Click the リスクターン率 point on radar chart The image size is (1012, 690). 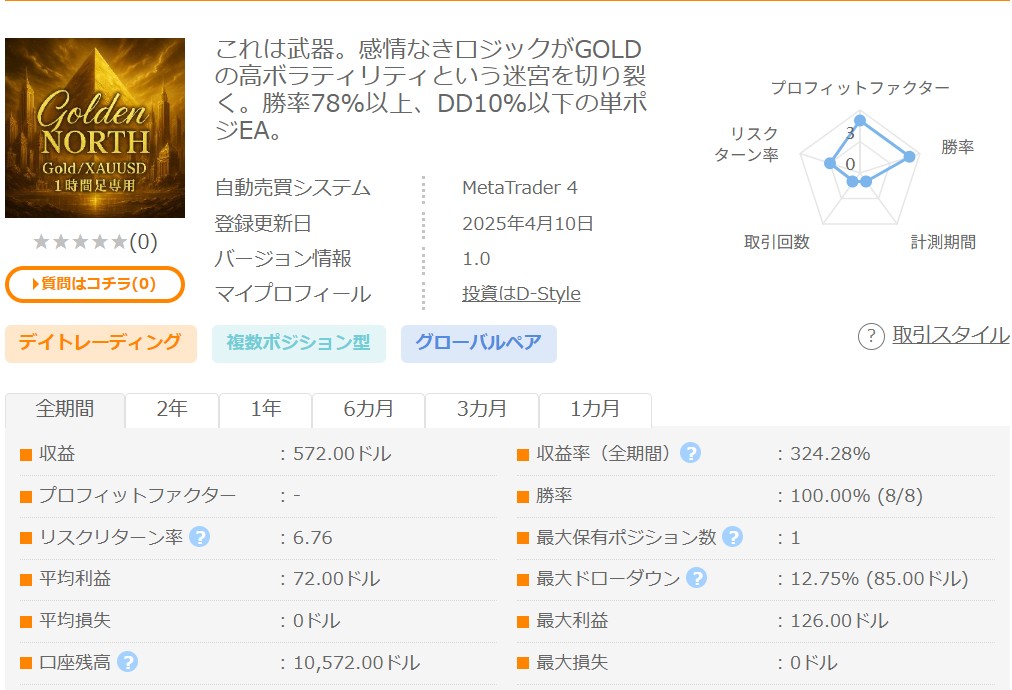pyautogui.click(x=830, y=163)
